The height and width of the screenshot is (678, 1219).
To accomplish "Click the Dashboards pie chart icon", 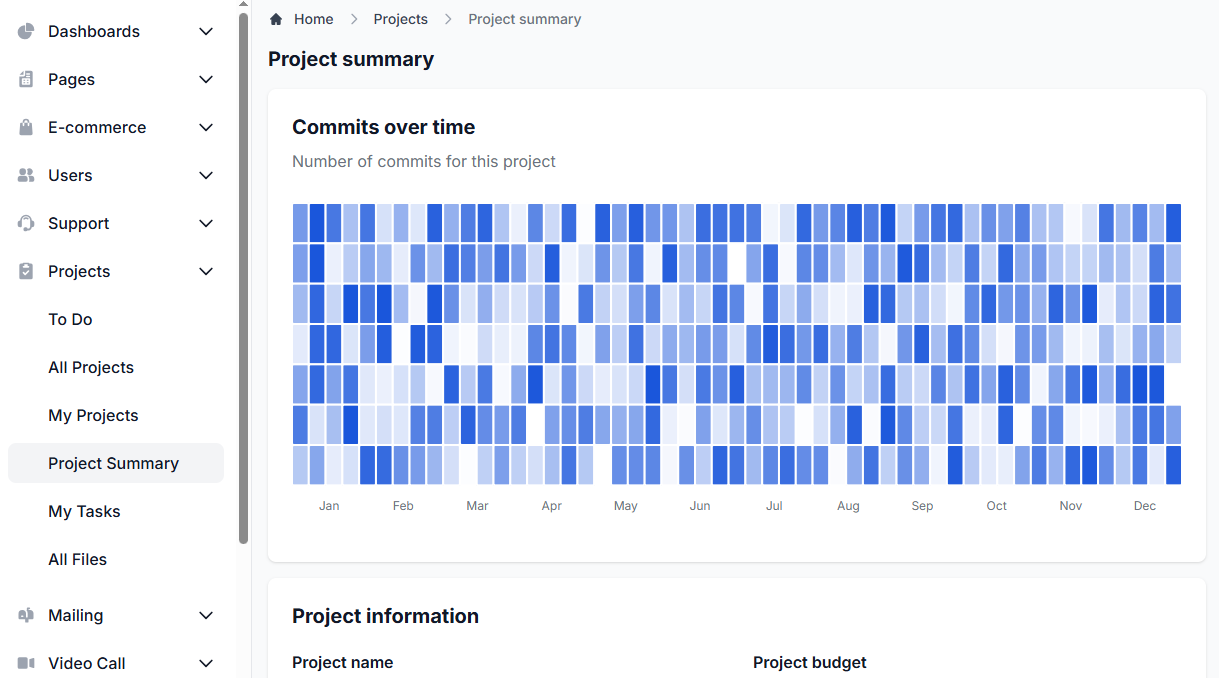I will 26,31.
